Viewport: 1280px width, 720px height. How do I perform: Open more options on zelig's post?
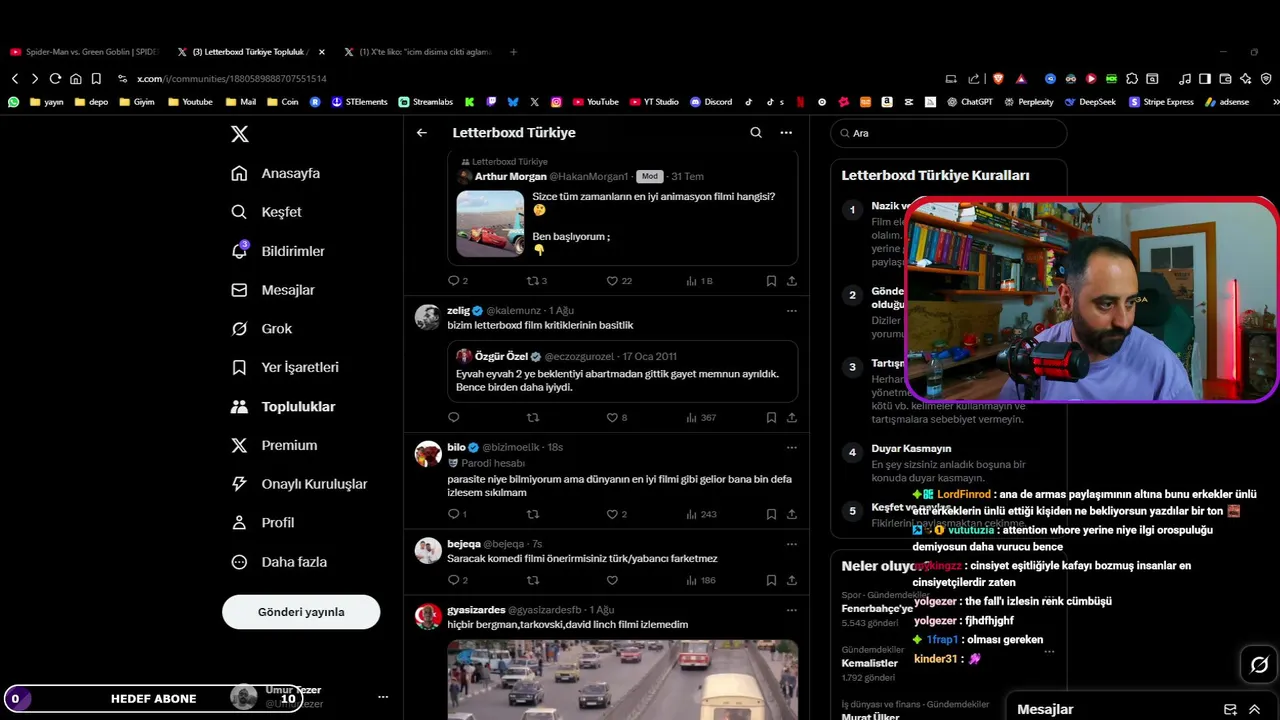click(791, 311)
